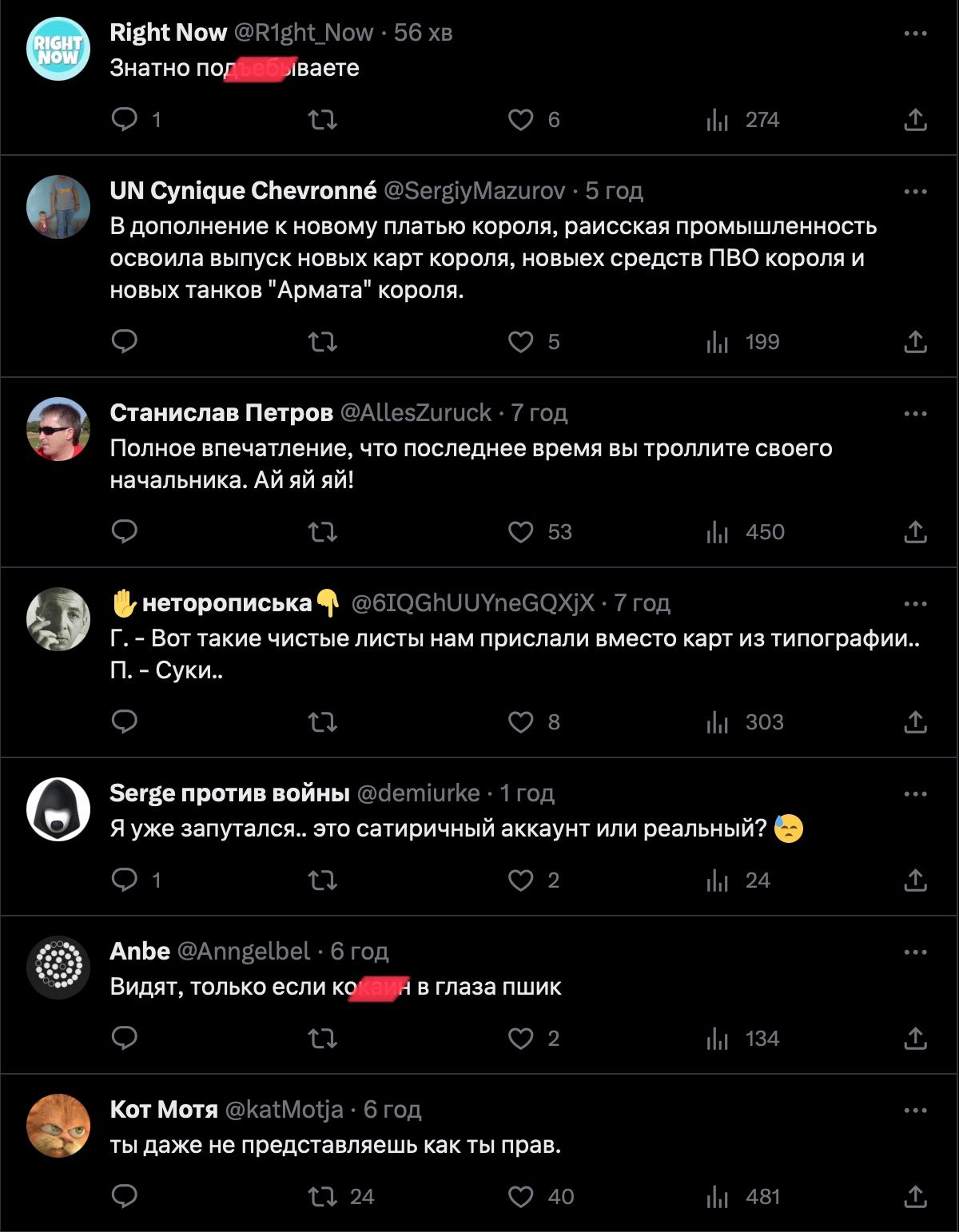Screen dimensions: 959x1232
Task: Retweet Serge против войны's post
Action: click(323, 880)
